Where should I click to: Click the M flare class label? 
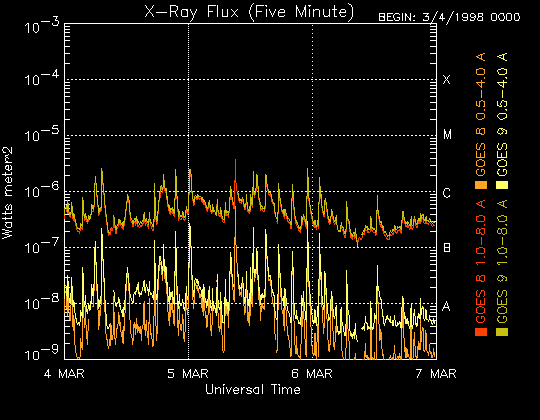coord(447,135)
